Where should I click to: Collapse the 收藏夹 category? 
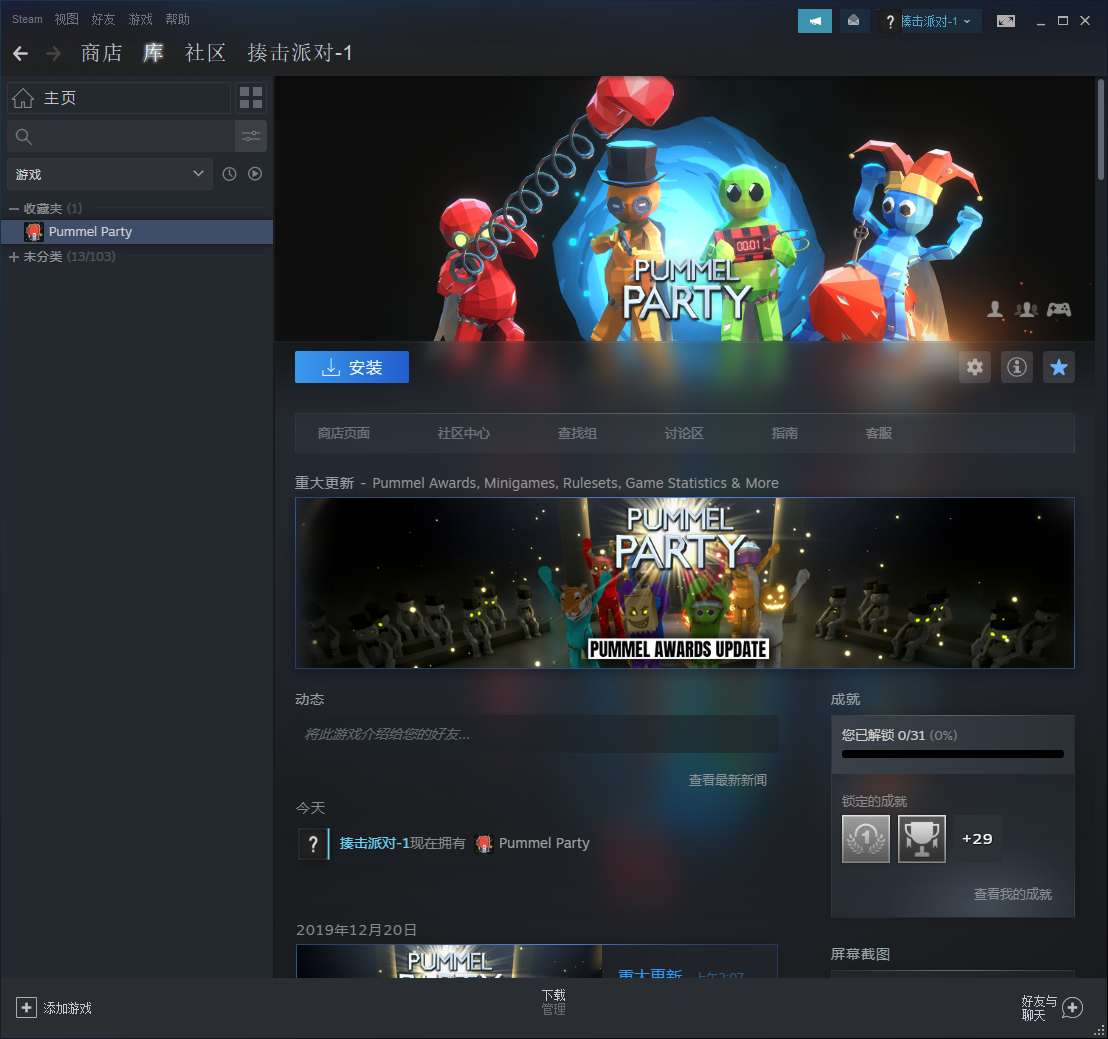coord(13,209)
